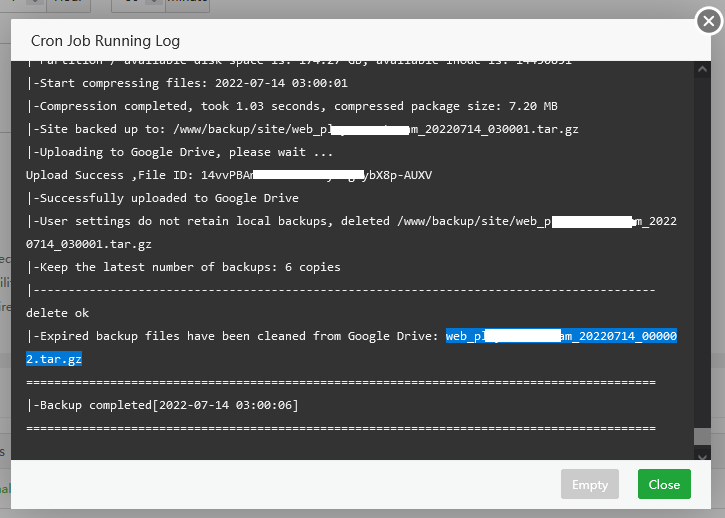
Task: Click the log scrollbar thumb
Action: 702,437
